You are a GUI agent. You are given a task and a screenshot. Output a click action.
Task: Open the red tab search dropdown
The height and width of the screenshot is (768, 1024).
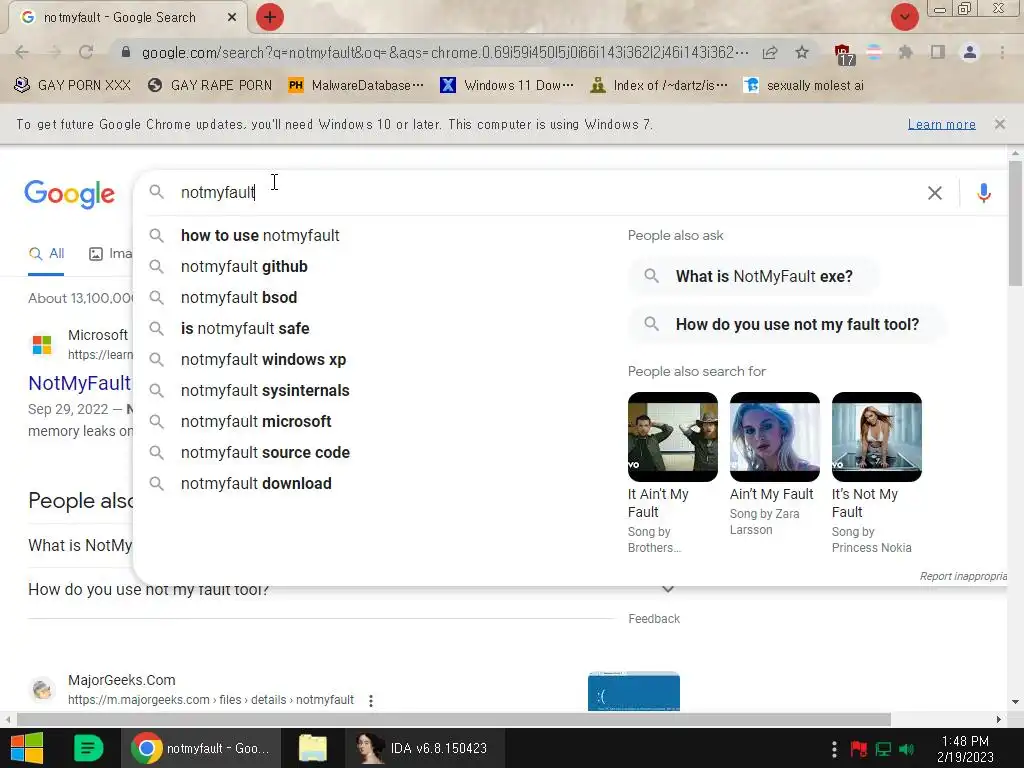(x=904, y=17)
